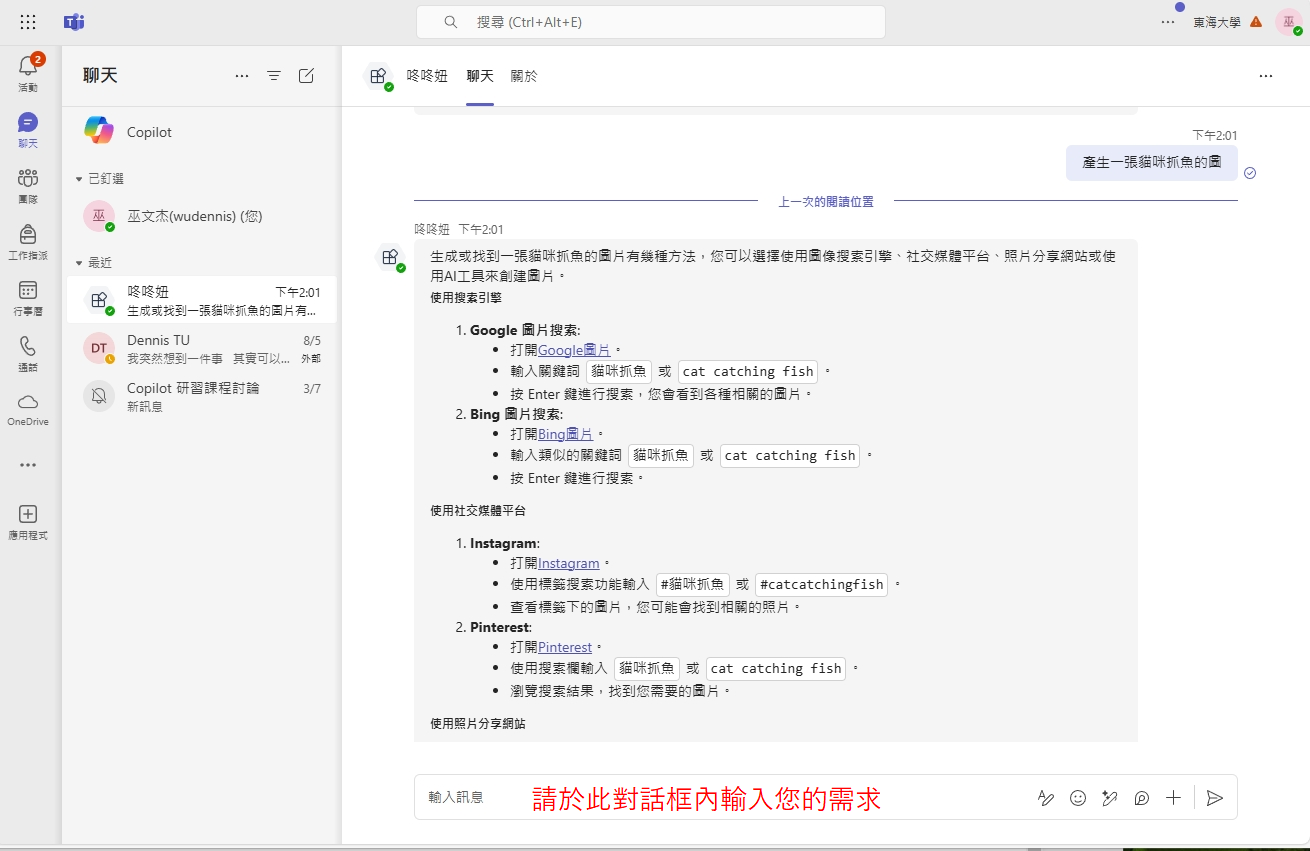
Task: Open the OneDrive cloud icon
Action: point(28,401)
